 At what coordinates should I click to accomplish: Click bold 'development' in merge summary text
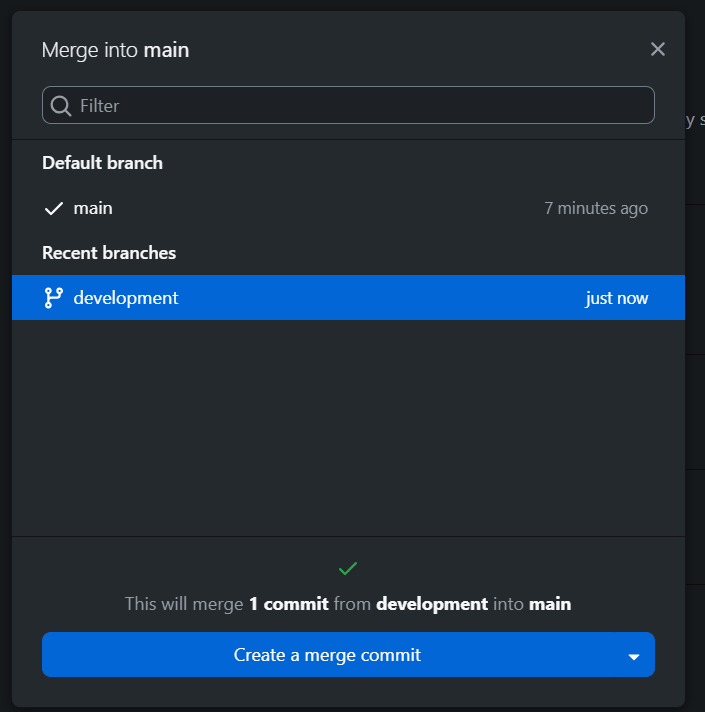pos(432,604)
